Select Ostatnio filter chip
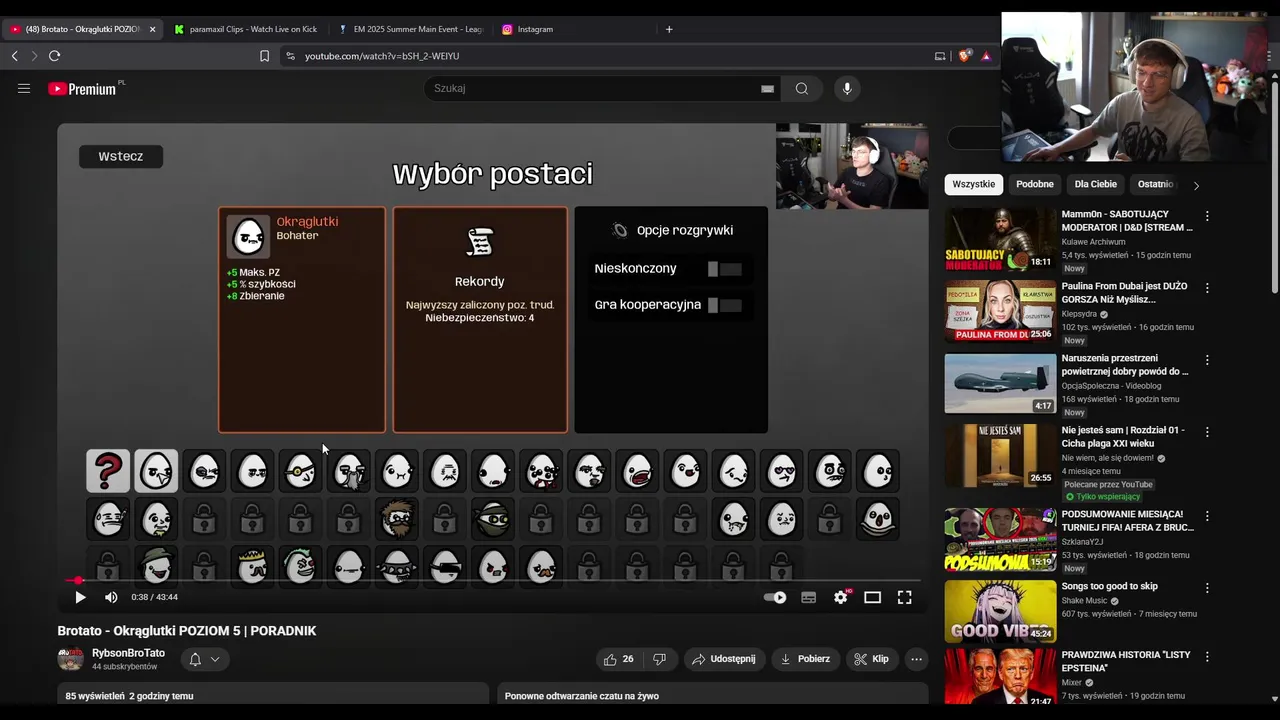This screenshot has height=720, width=1280. coord(1155,184)
